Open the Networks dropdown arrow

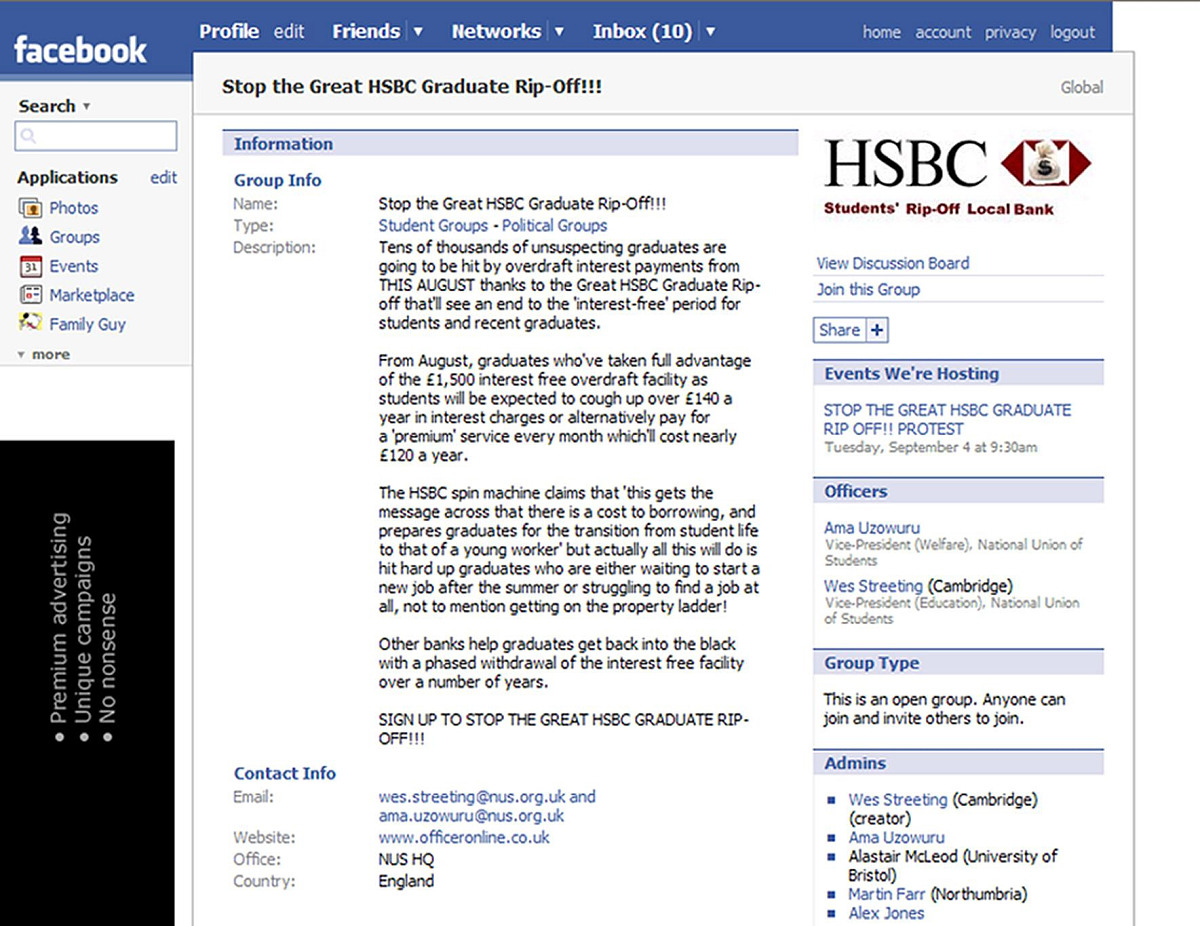[559, 32]
